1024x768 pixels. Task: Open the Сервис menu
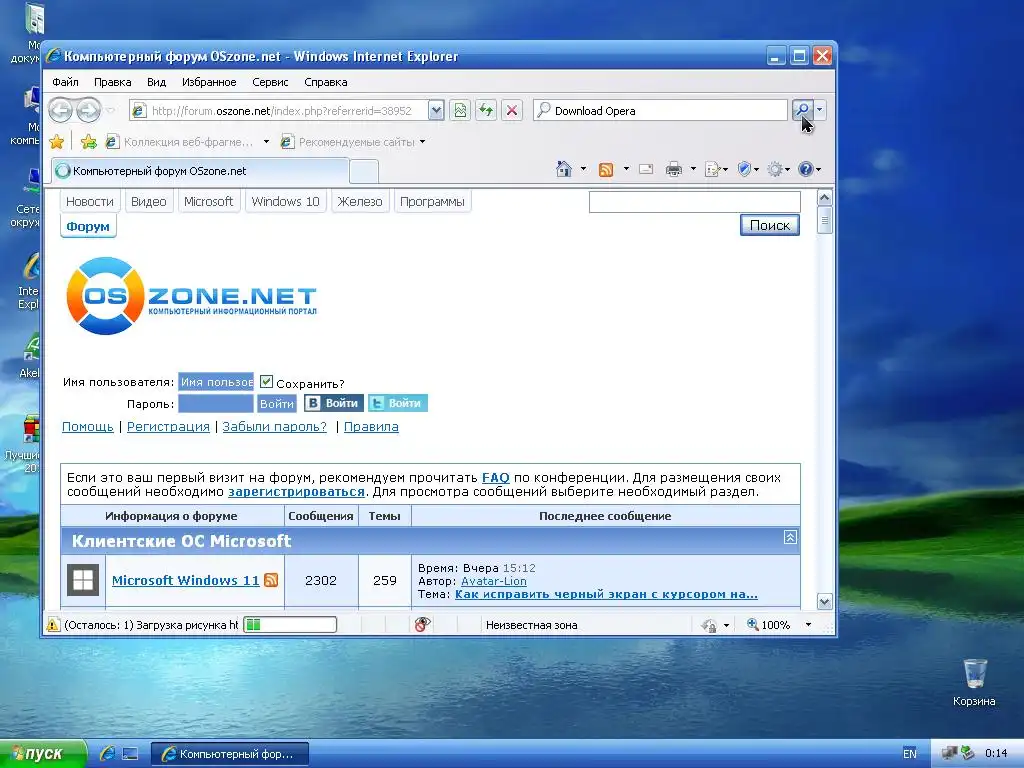point(270,82)
